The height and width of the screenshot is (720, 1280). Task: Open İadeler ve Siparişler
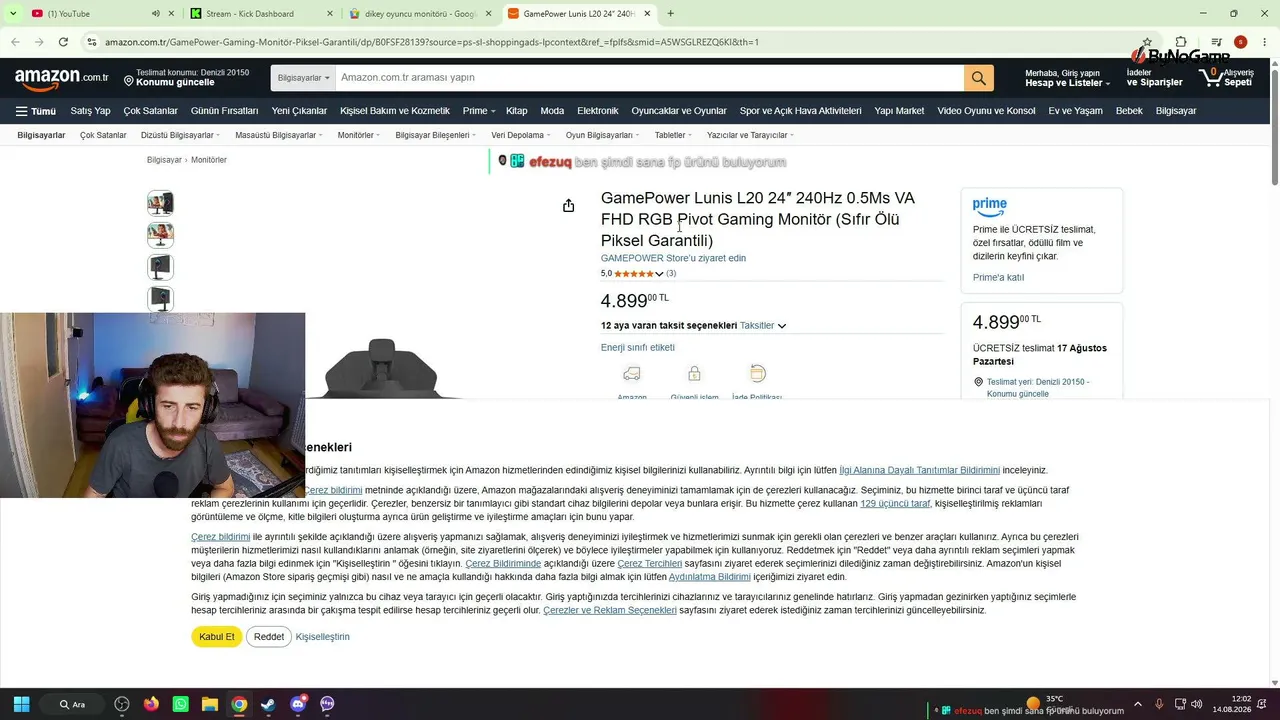click(1154, 78)
